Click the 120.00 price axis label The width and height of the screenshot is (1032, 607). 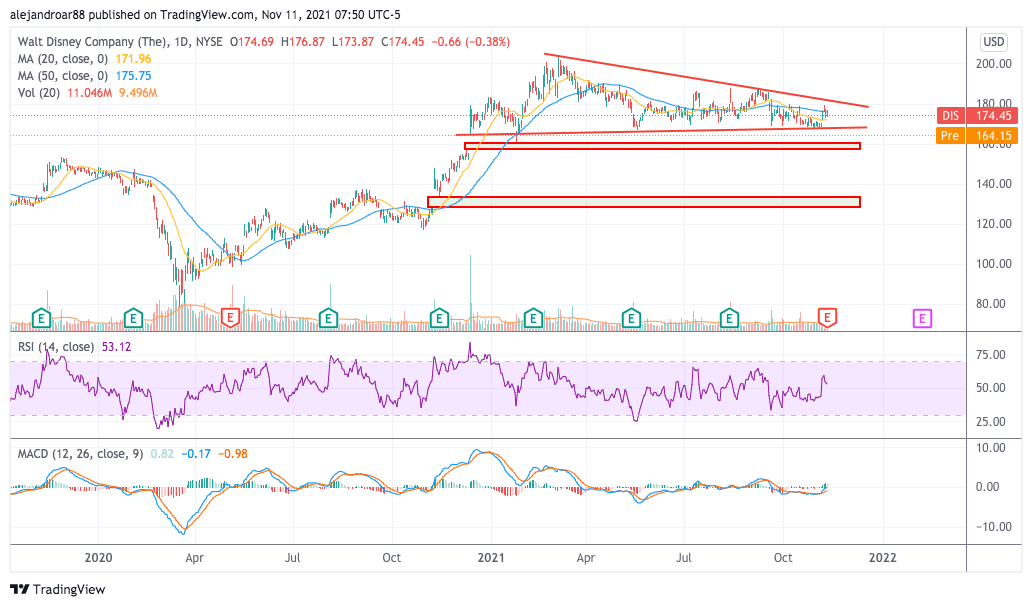pos(993,224)
